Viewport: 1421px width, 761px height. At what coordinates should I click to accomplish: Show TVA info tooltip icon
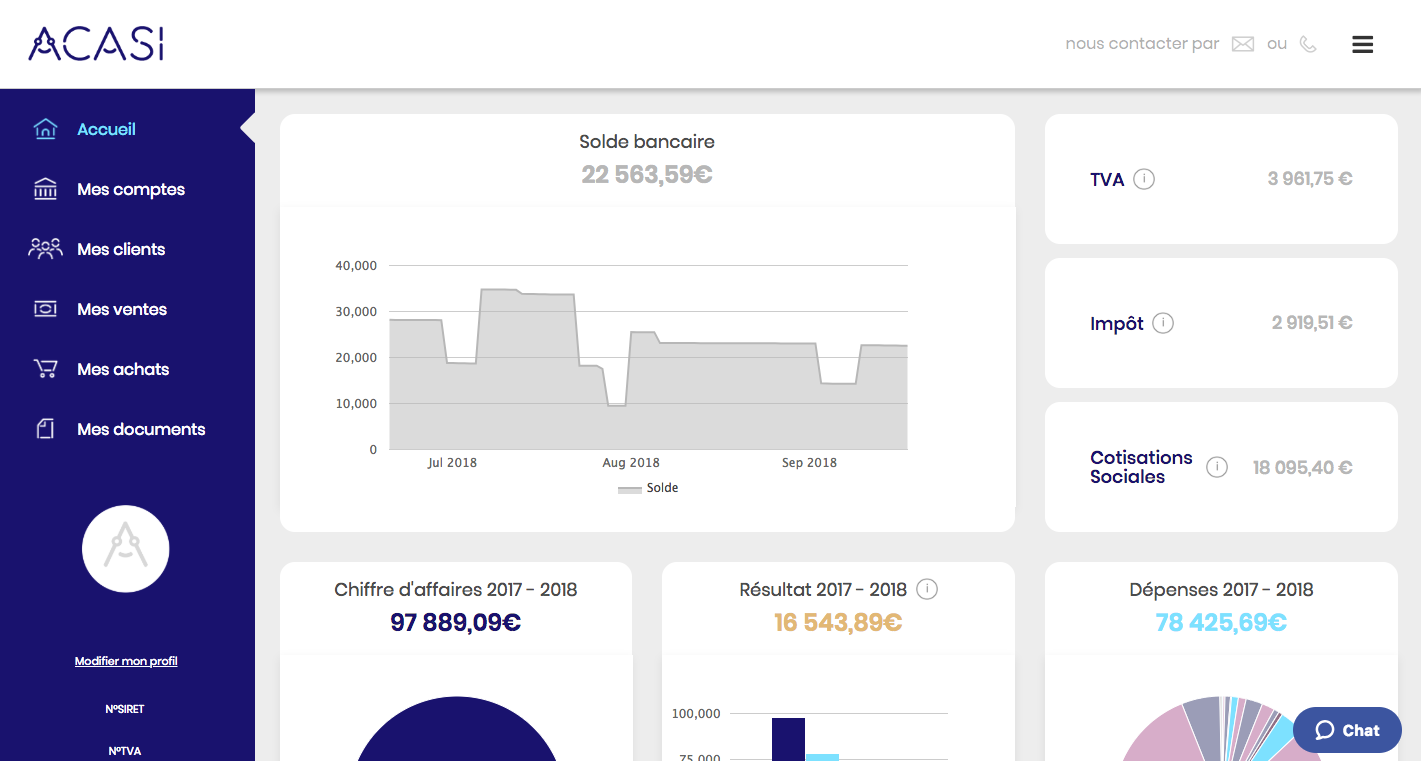pos(1145,179)
